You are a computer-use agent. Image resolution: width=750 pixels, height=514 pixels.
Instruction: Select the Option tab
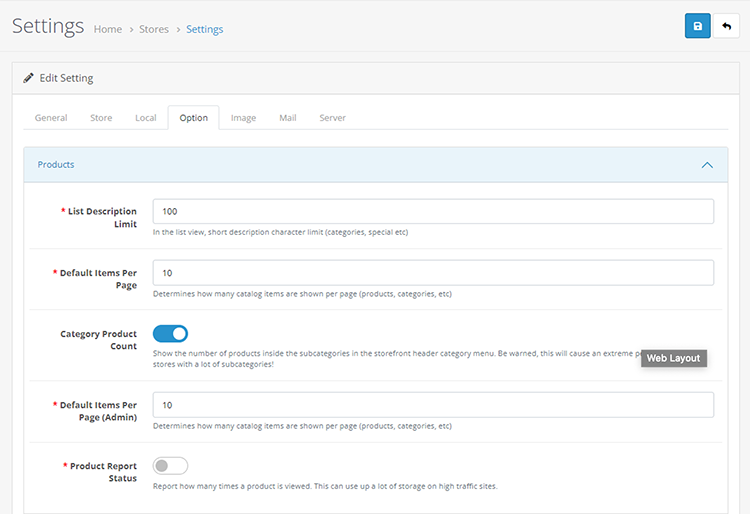tap(193, 118)
